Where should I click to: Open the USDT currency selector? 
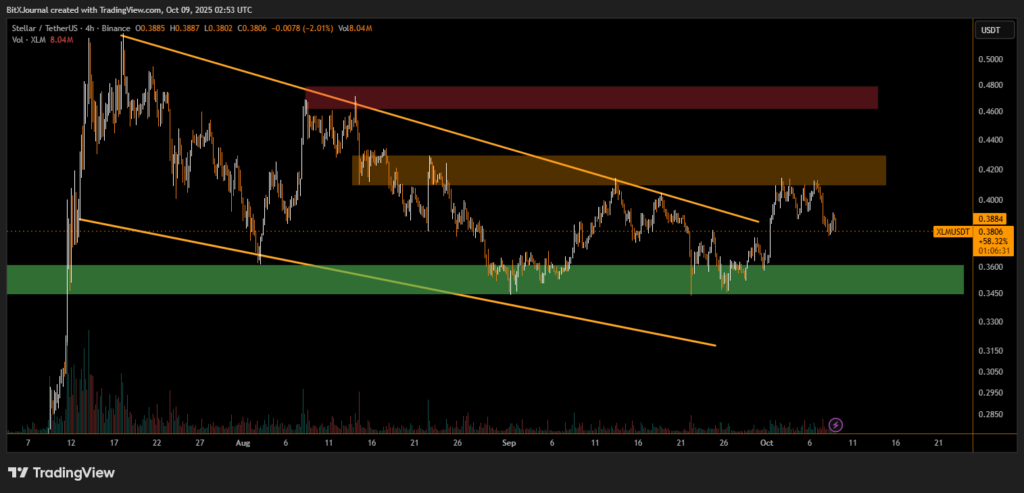(988, 31)
